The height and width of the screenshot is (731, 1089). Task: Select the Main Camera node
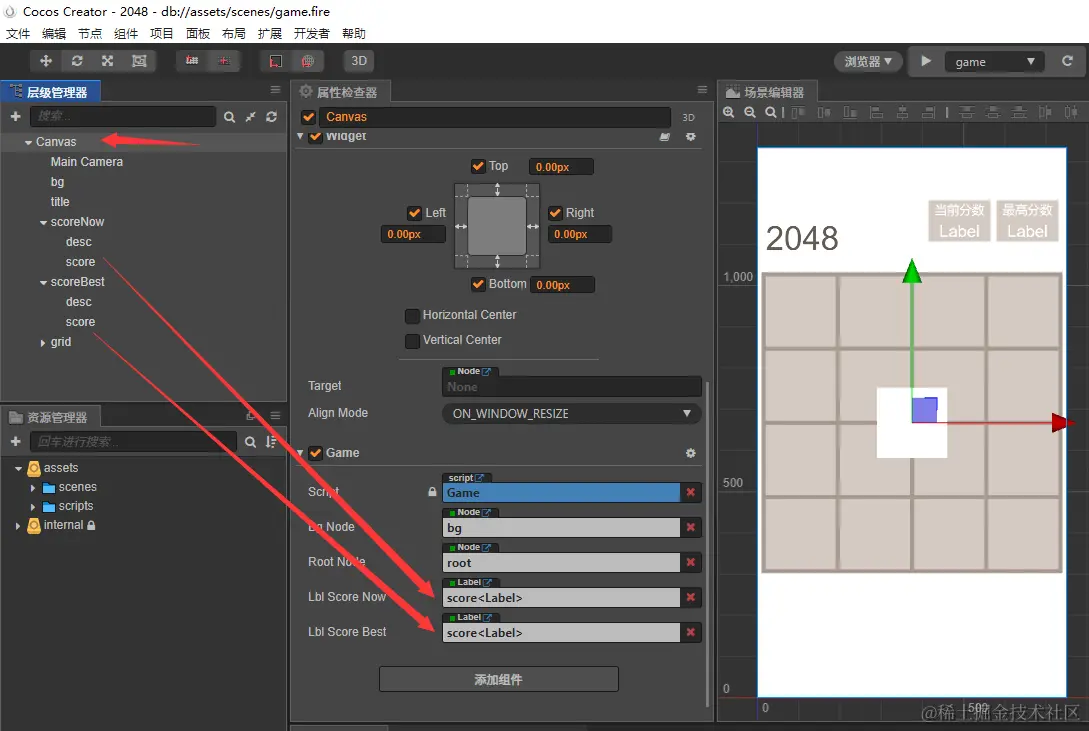(x=87, y=162)
